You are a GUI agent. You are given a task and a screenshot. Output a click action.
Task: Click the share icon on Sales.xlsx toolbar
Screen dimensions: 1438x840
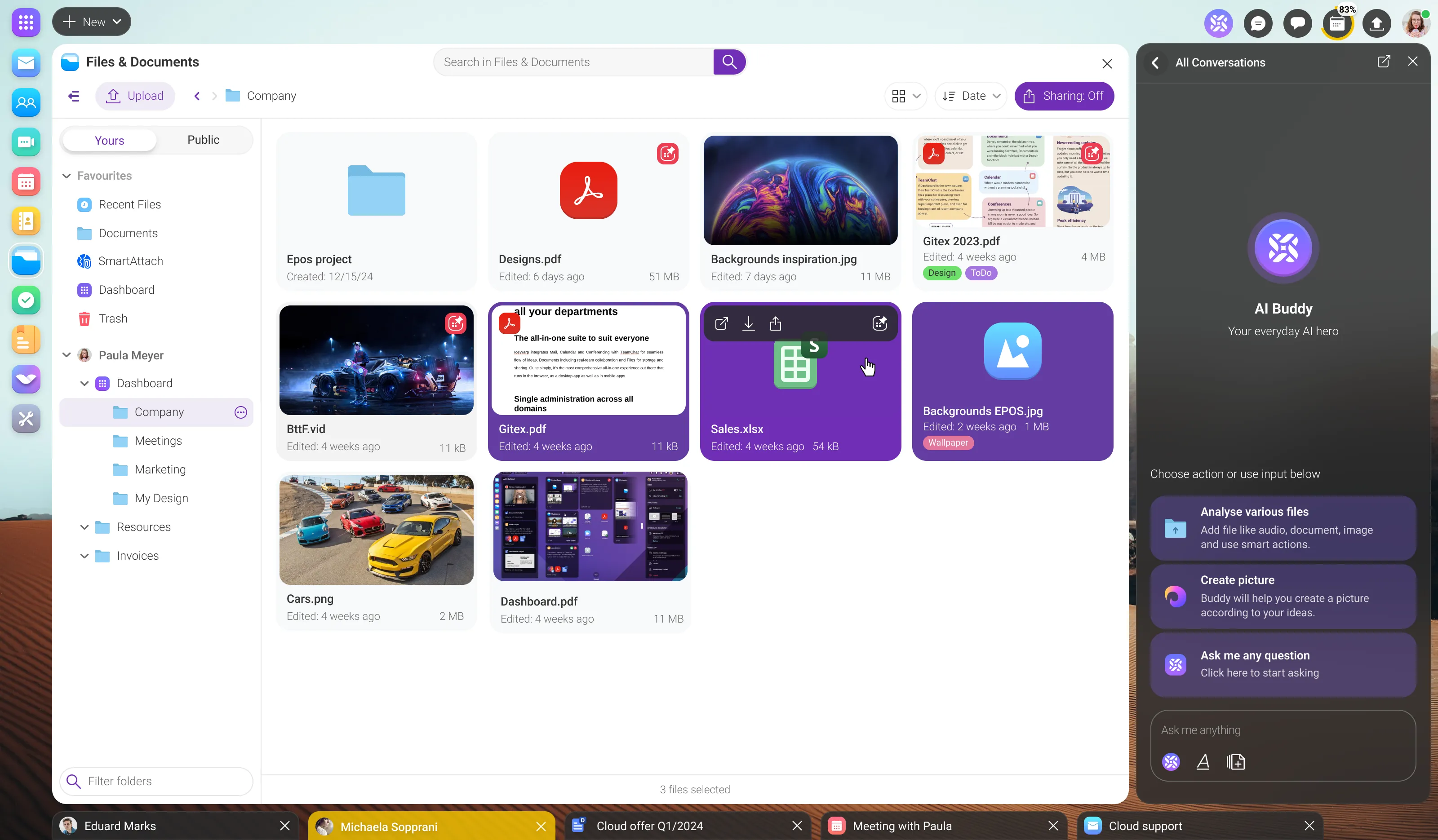(x=775, y=324)
